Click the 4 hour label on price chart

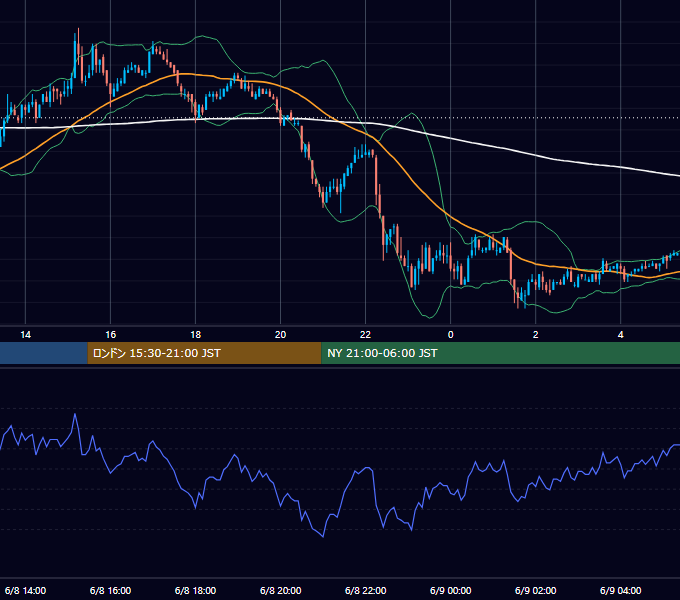tap(621, 335)
